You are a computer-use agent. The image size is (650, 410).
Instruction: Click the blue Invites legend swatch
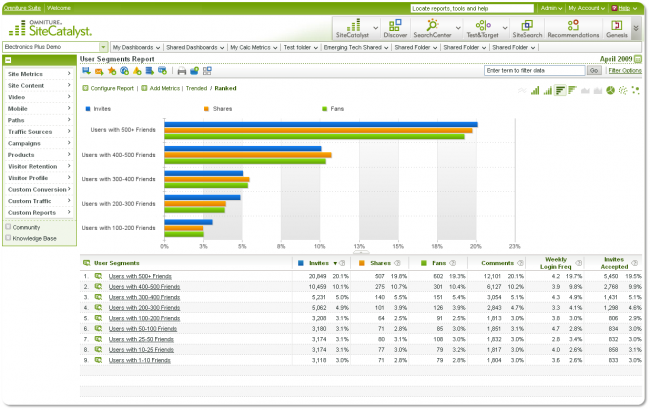click(x=88, y=109)
